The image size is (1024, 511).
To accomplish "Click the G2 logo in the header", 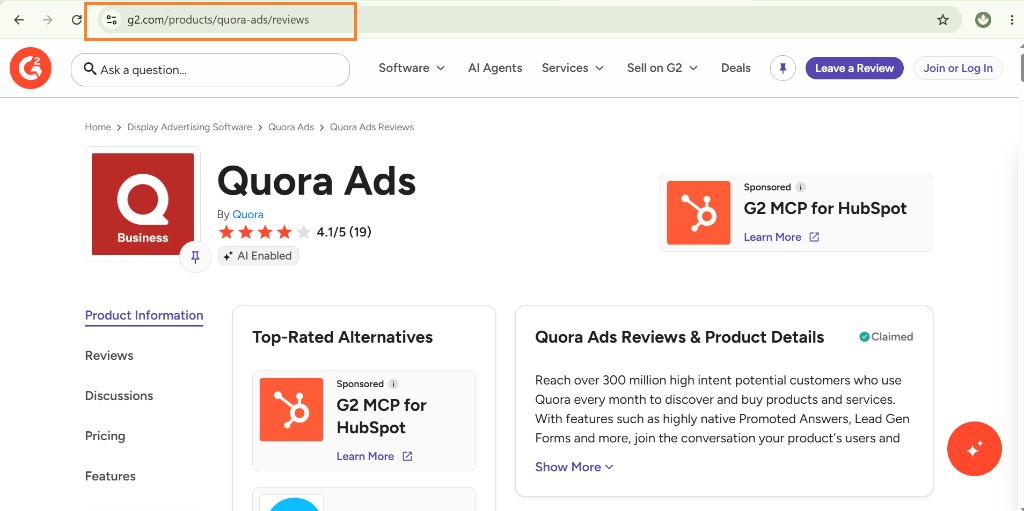I will [x=30, y=68].
